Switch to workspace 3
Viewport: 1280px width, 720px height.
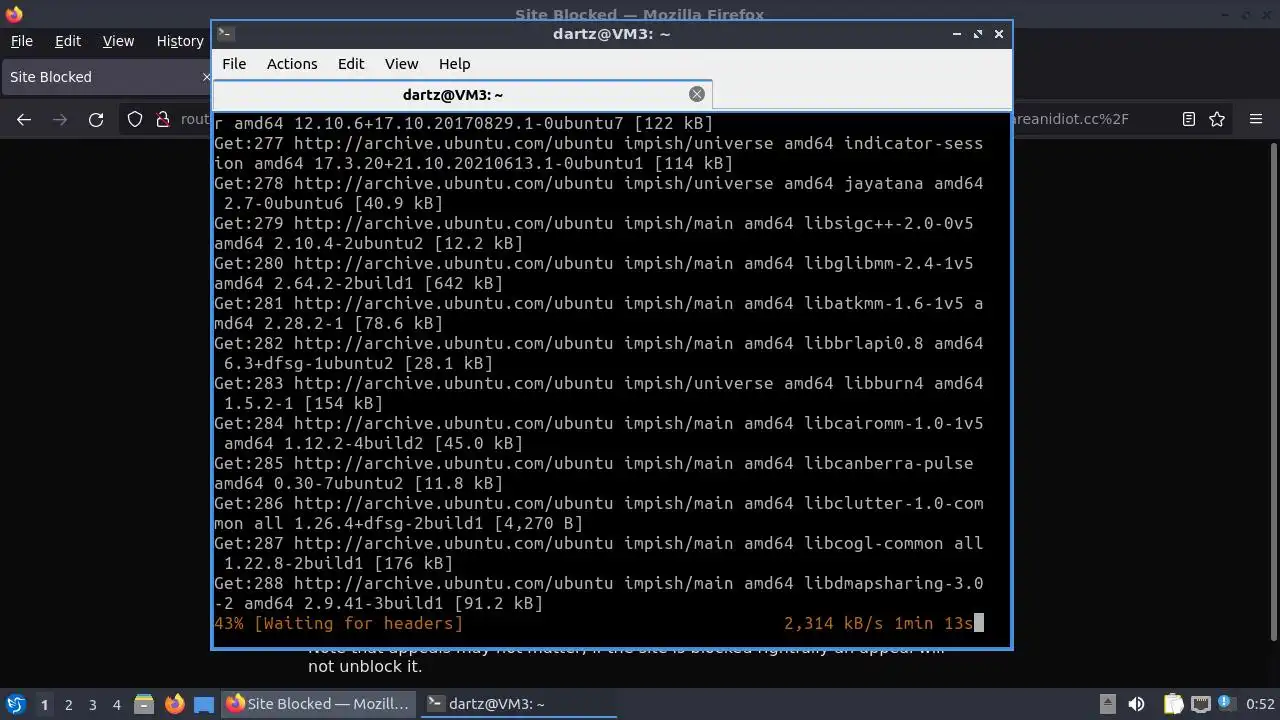coord(92,704)
